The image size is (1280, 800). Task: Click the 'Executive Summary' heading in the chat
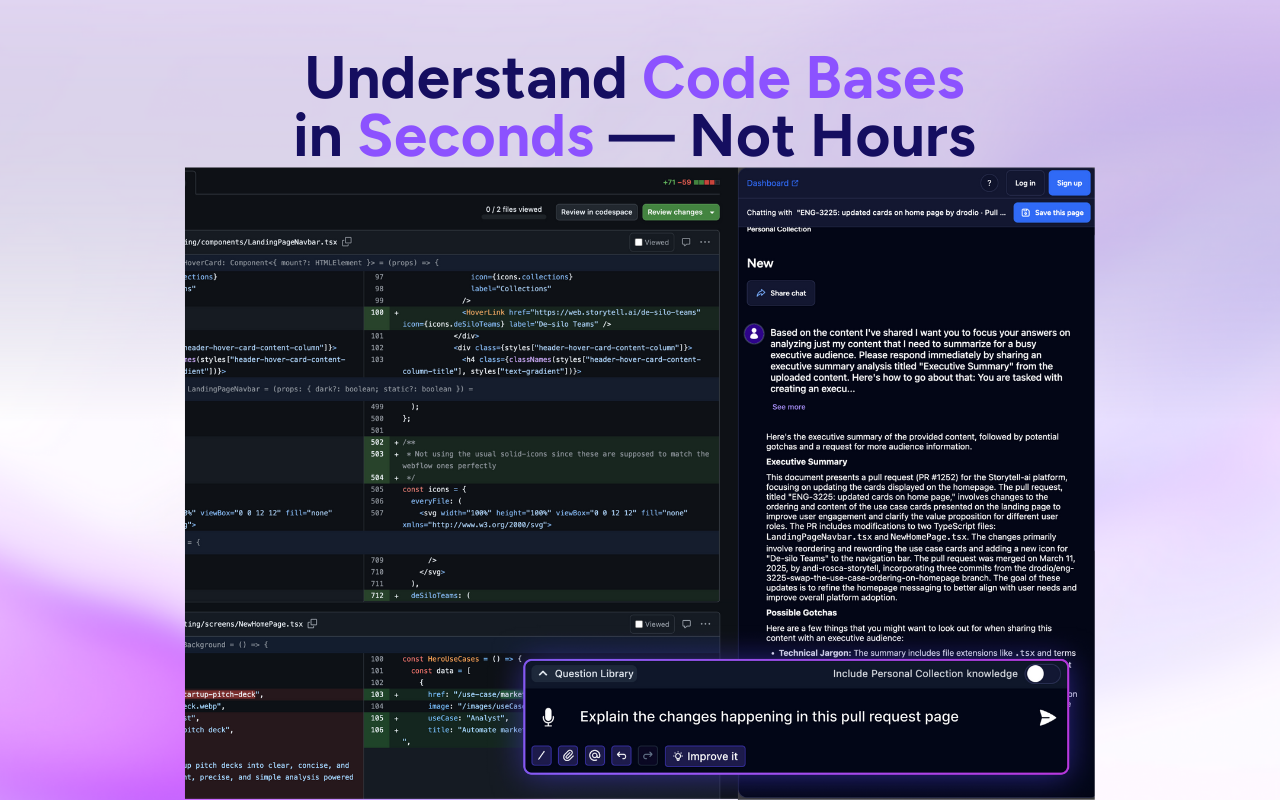pos(807,462)
